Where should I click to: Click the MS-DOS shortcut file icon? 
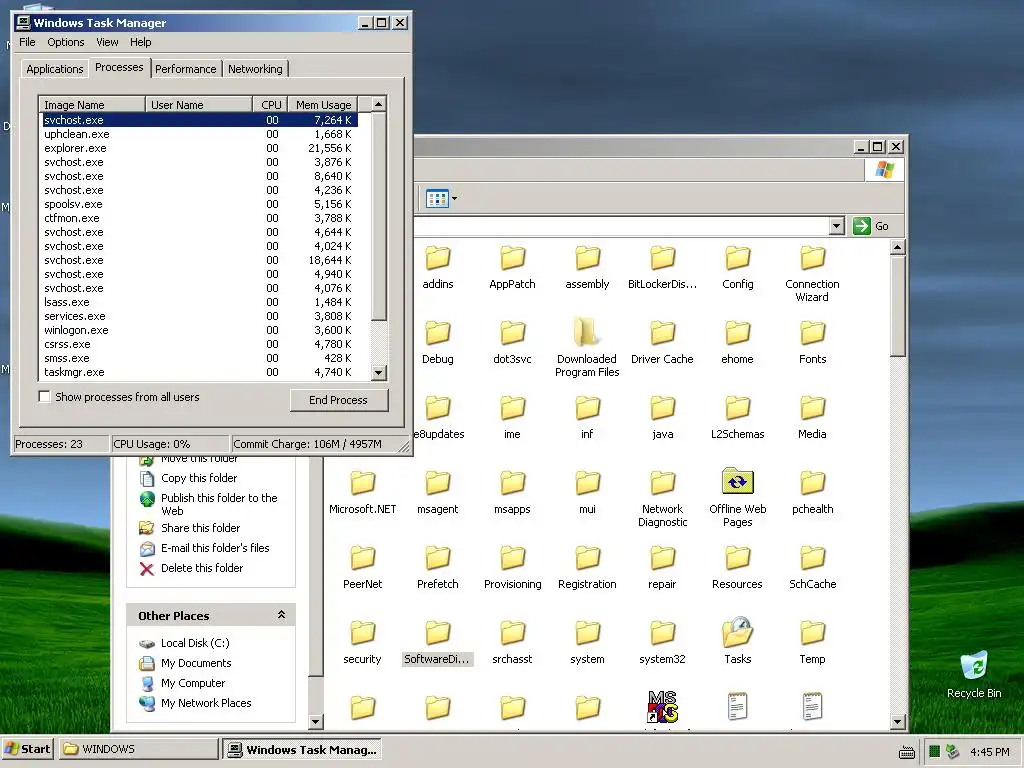[662, 707]
